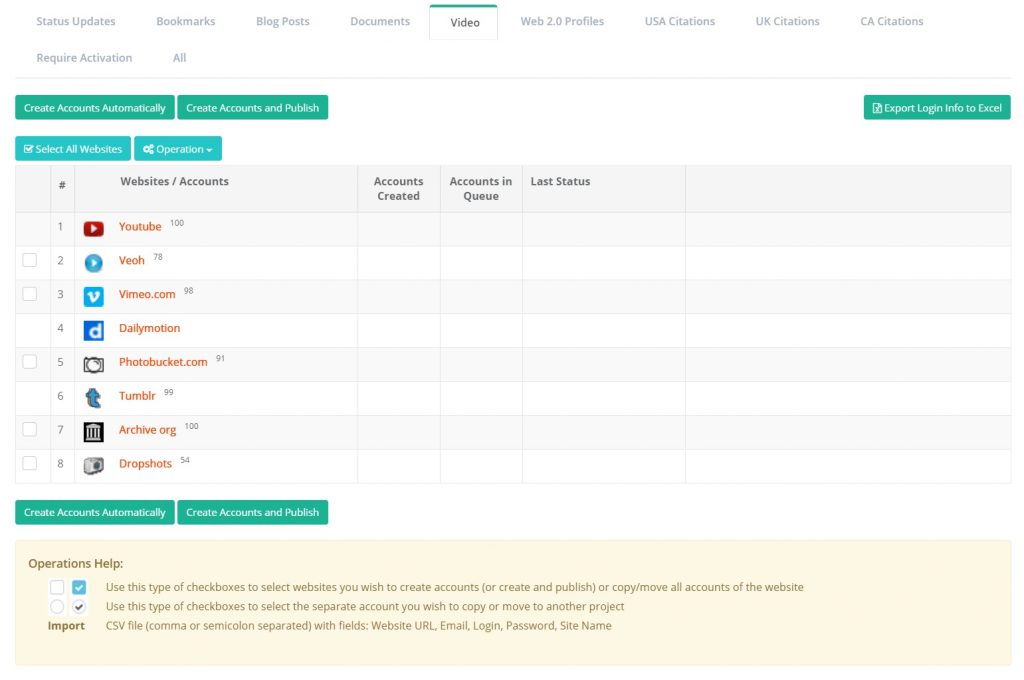Enable the Dropshots row checkbox
1024x680 pixels.
(x=30, y=463)
